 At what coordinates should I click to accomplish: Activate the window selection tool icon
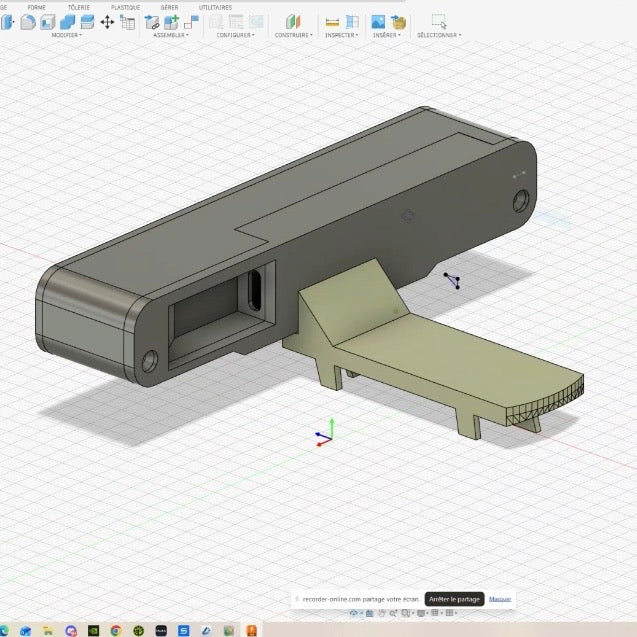439,21
